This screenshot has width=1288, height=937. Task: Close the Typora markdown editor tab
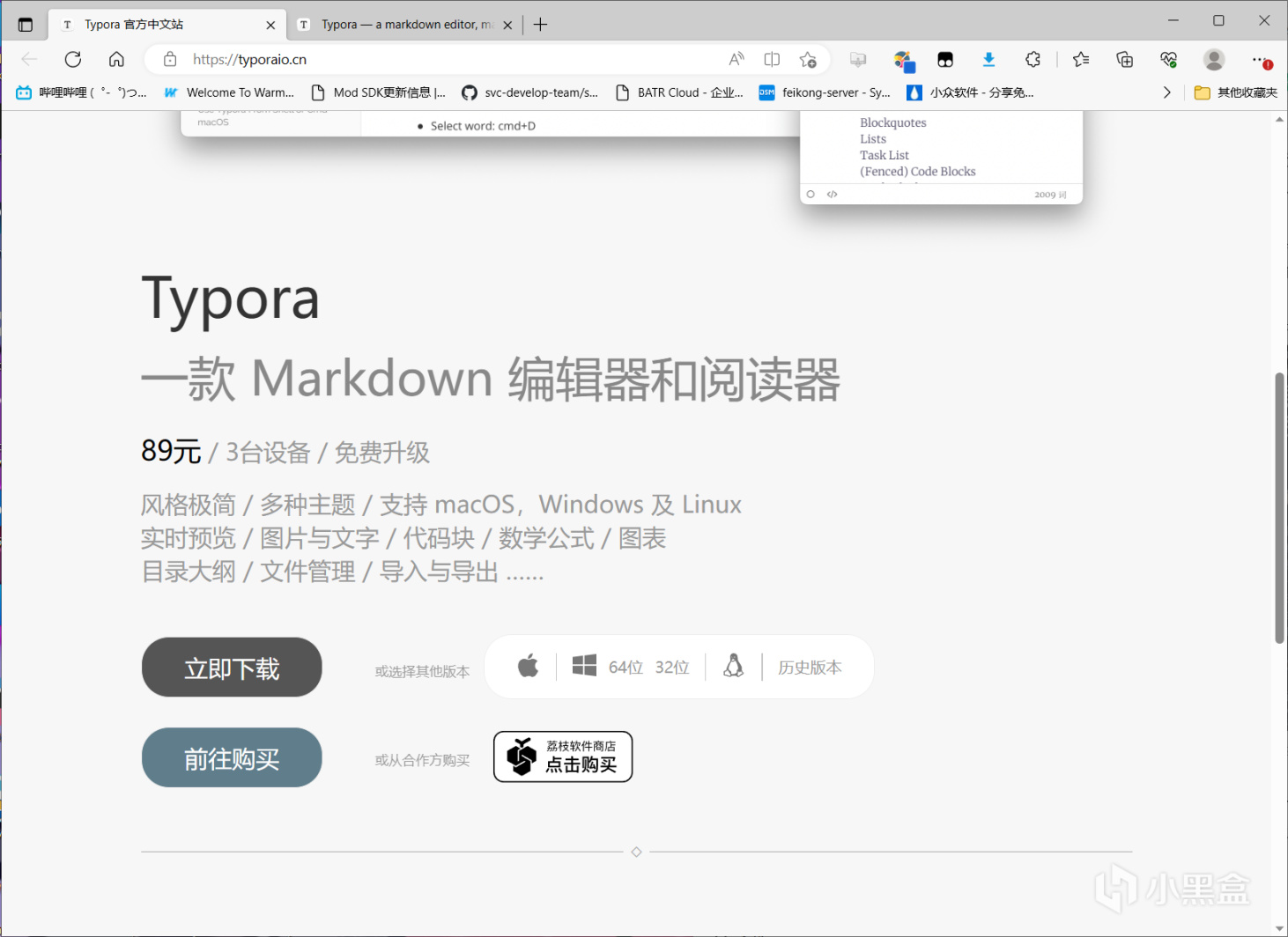pyautogui.click(x=507, y=25)
